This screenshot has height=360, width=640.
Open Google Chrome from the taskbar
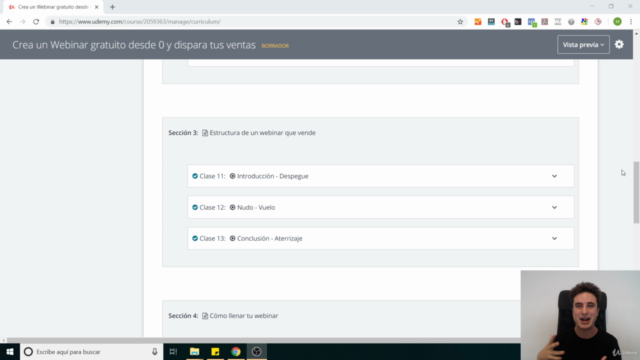pyautogui.click(x=236, y=351)
